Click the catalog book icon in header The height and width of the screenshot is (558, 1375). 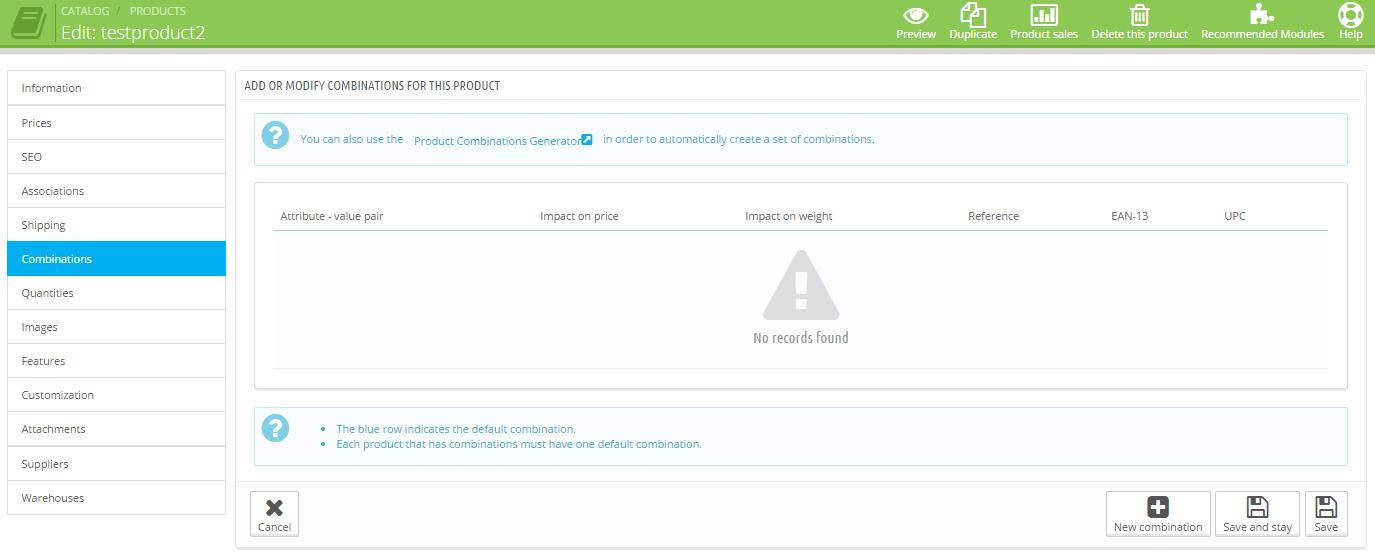pos(28,22)
